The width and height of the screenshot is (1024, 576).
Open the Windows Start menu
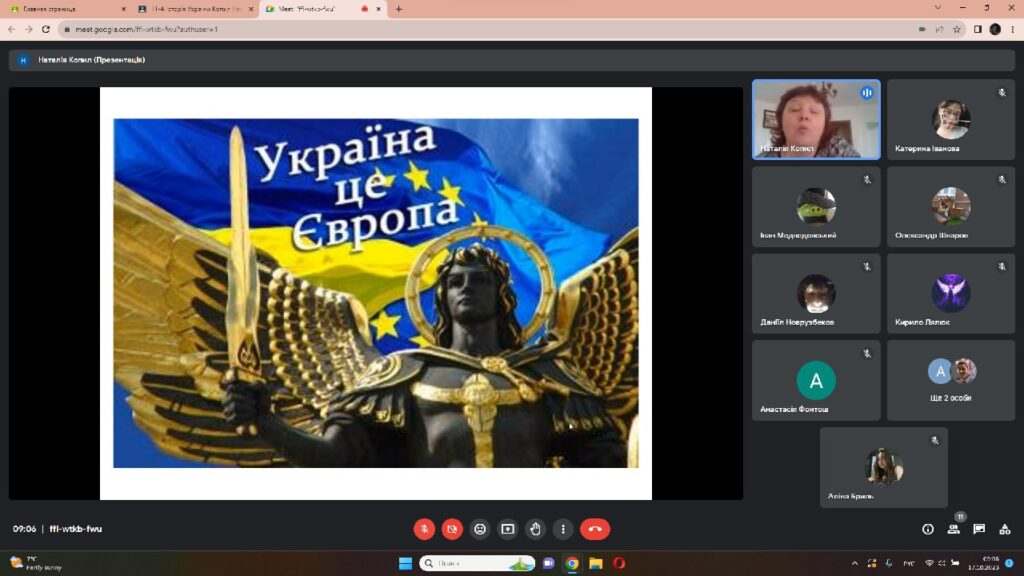coord(406,563)
